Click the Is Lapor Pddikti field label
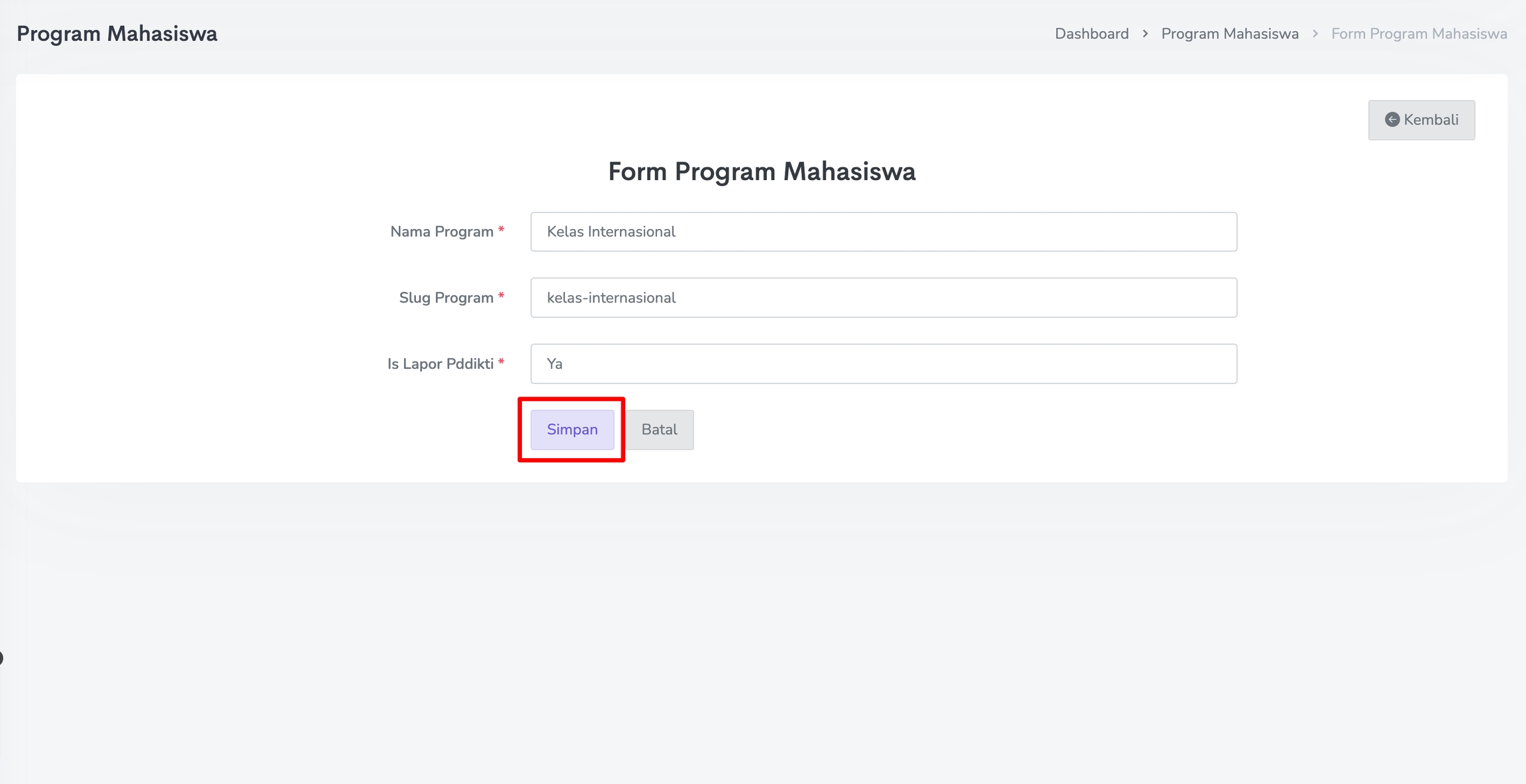 point(440,364)
